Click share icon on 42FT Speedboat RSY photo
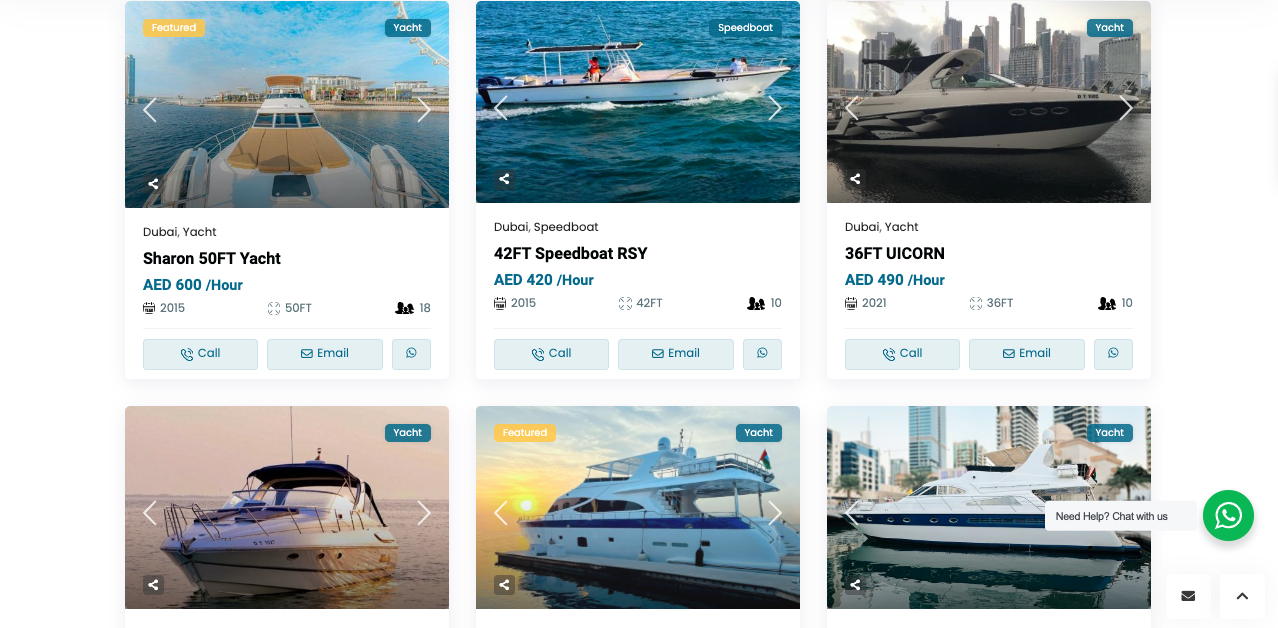This screenshot has width=1278, height=628. (504, 179)
